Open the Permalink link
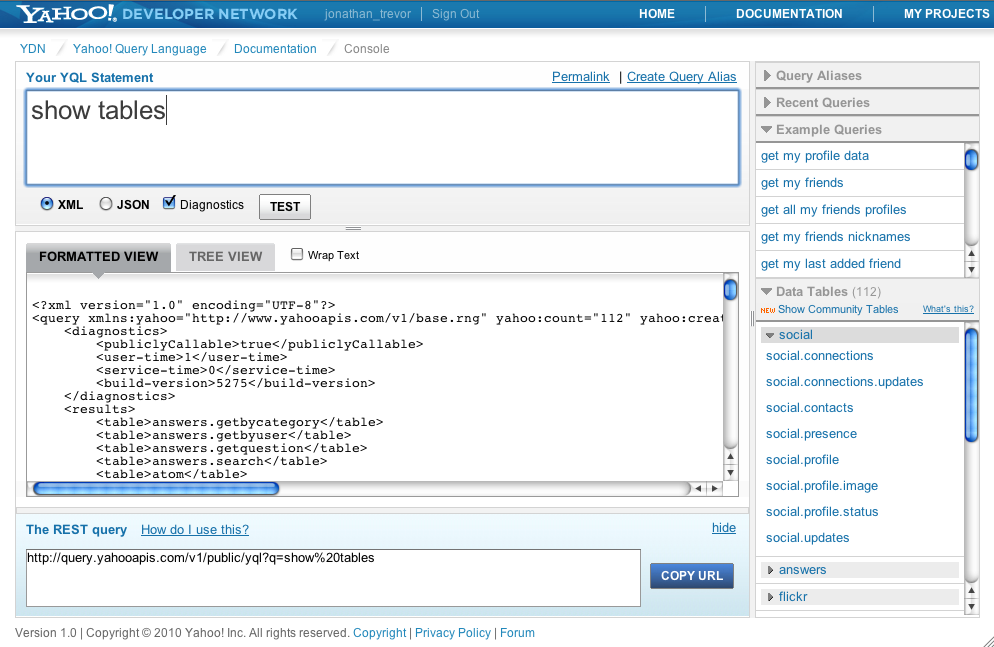The image size is (994, 647). click(580, 76)
